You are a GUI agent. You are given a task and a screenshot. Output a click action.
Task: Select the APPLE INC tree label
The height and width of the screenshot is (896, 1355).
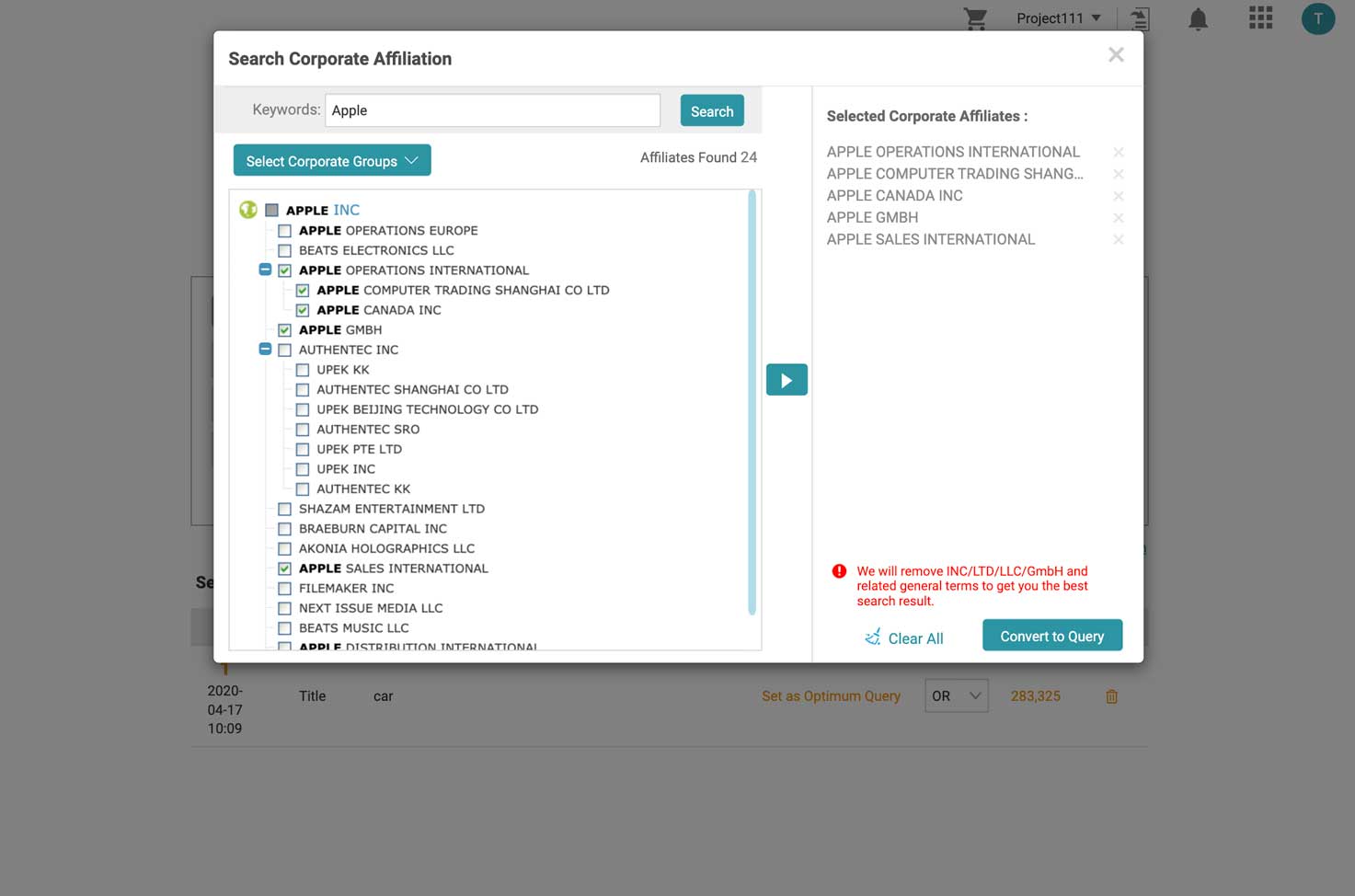click(x=323, y=210)
